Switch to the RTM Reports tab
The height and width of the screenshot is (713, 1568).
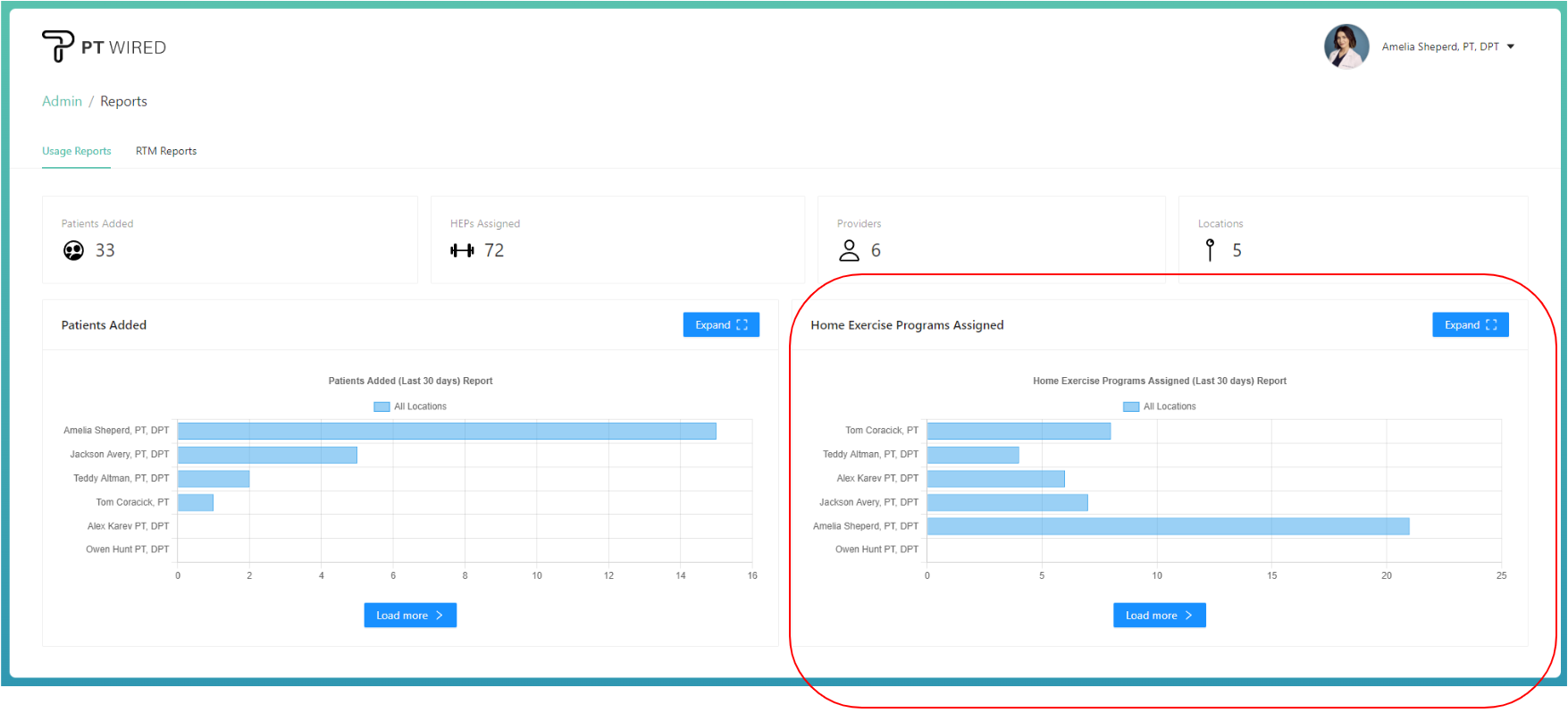[x=166, y=151]
